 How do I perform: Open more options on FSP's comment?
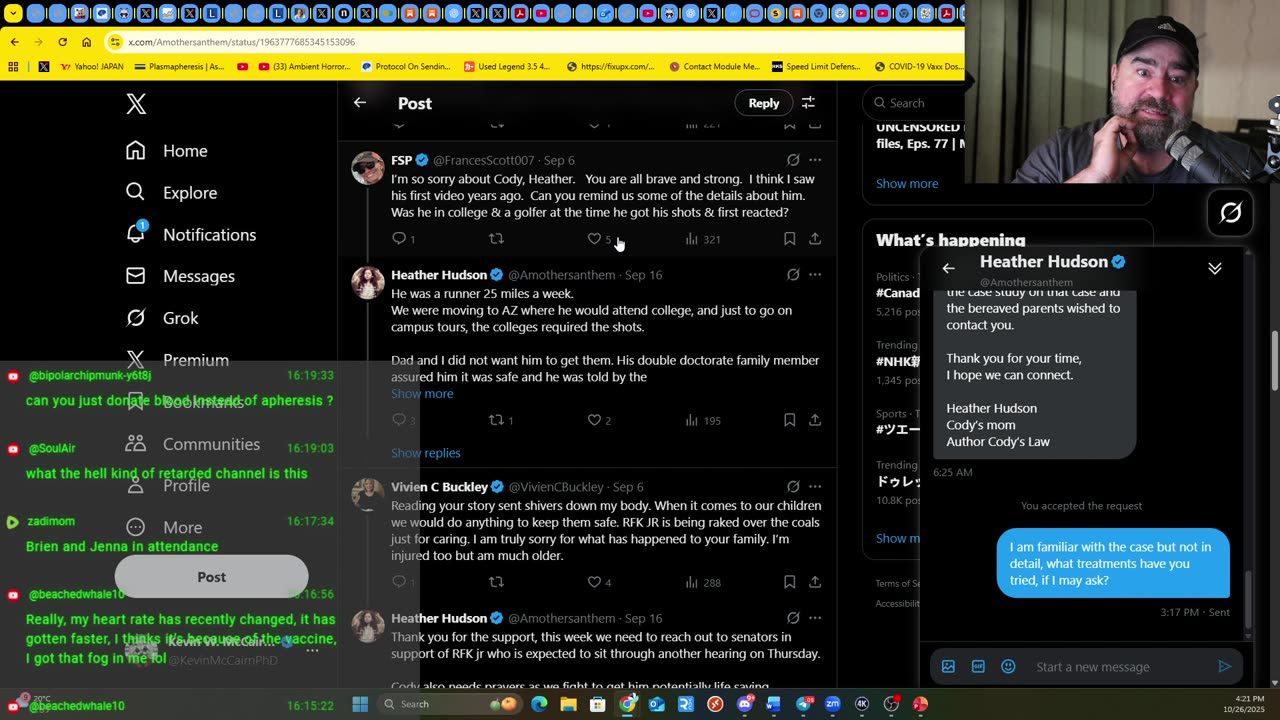[815, 160]
